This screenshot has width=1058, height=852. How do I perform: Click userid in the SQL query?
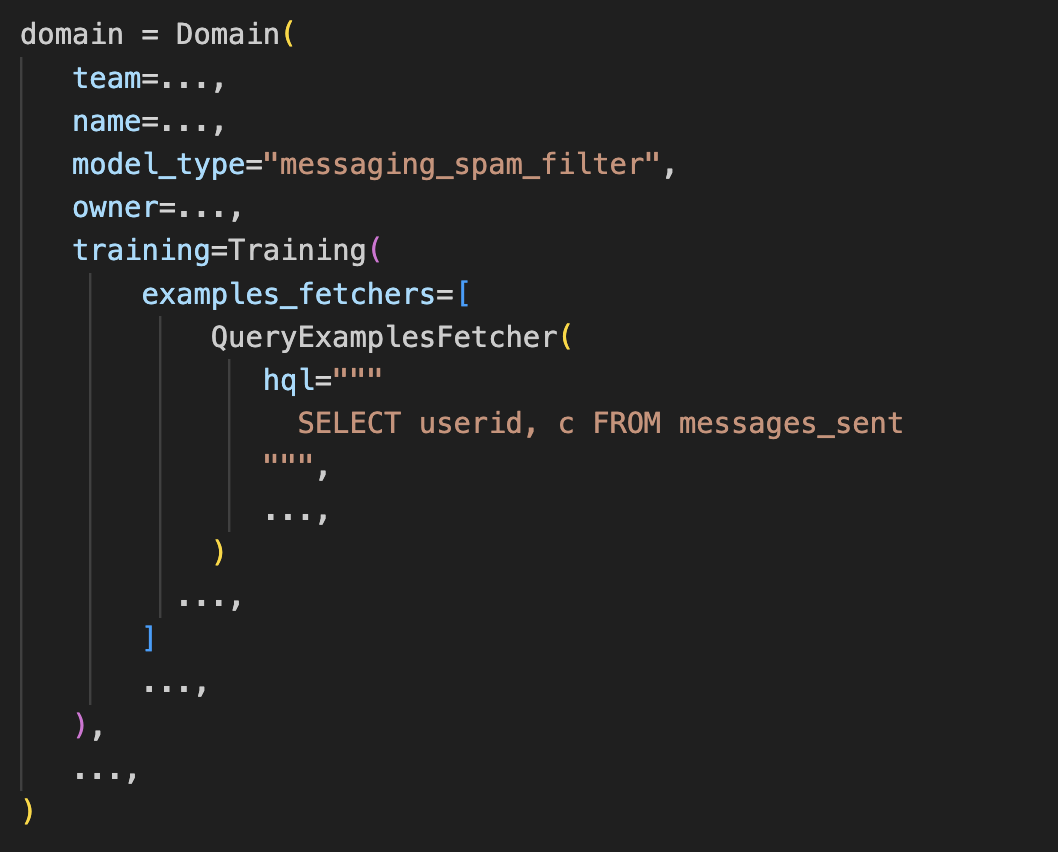471,424
